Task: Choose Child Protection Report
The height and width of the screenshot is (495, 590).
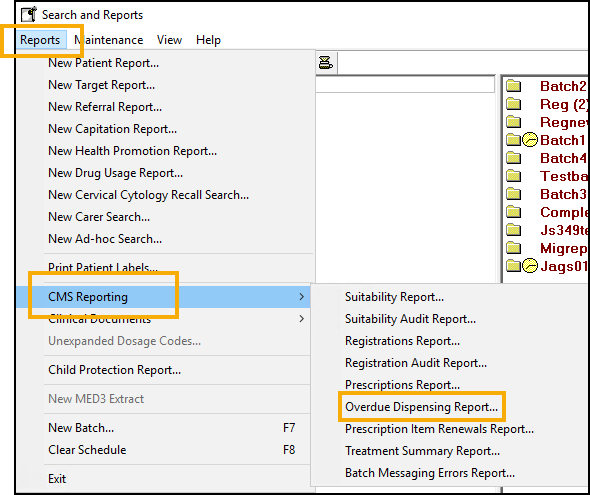Action: point(114,370)
